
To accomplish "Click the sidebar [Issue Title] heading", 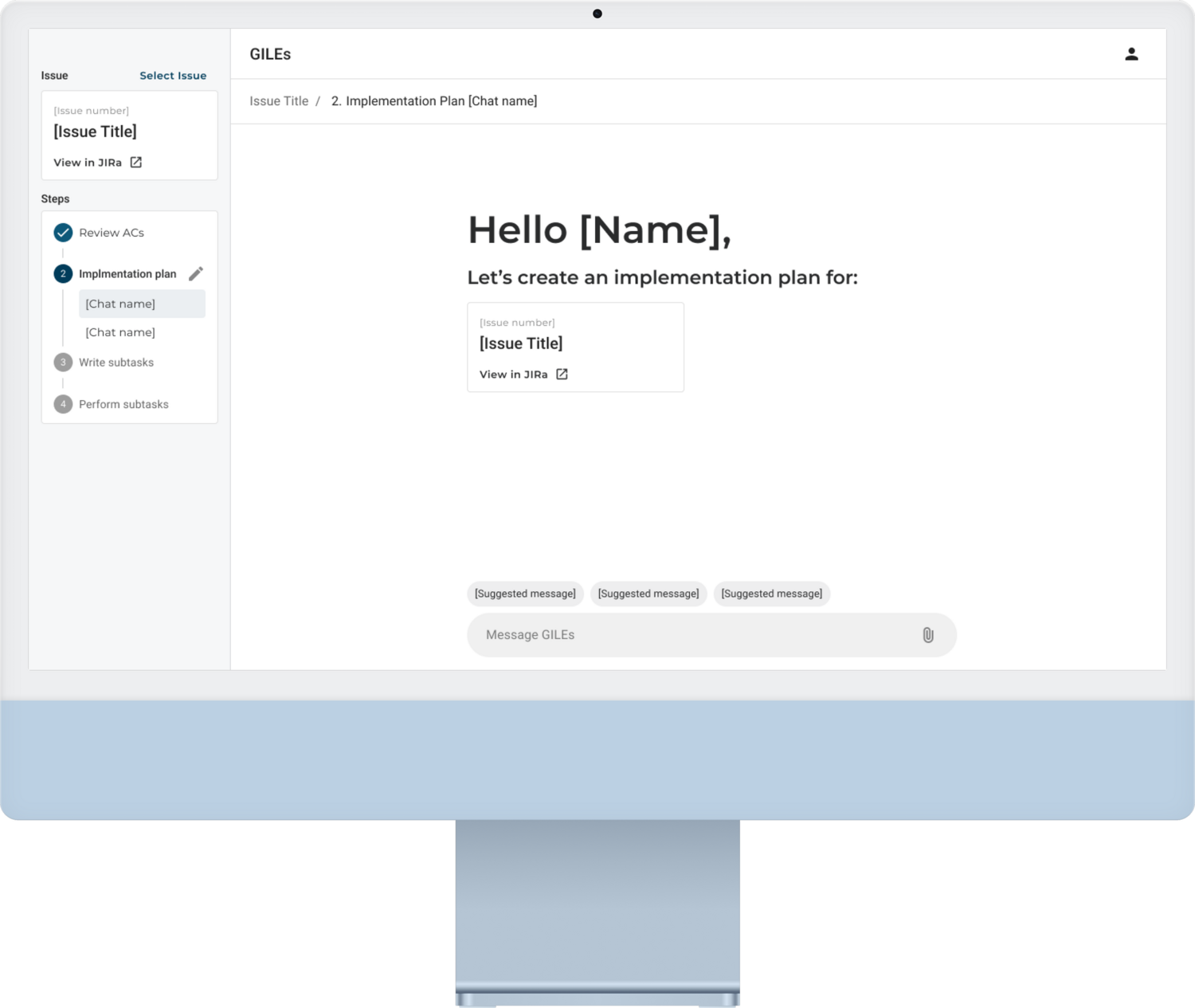I will point(95,131).
